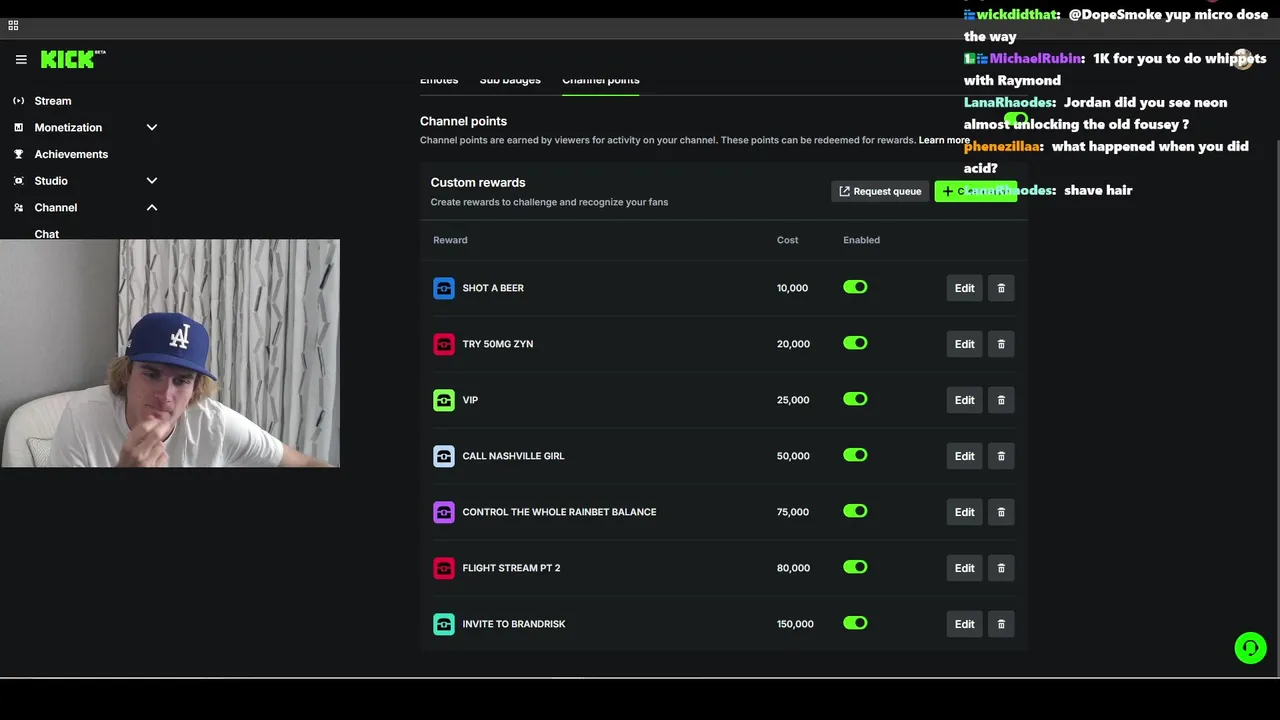The height and width of the screenshot is (720, 1280).
Task: Delete the FLIGHT STREAM PT 2 reward
Action: 1001,568
